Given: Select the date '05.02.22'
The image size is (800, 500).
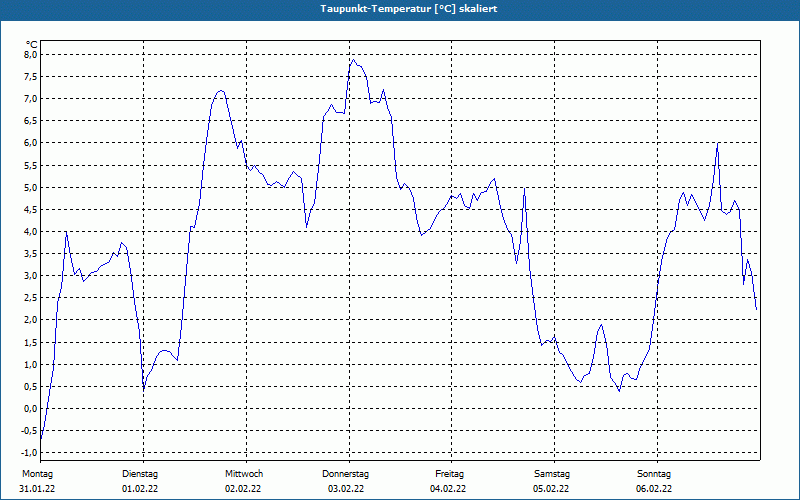Looking at the screenshot, I should click(551, 489).
